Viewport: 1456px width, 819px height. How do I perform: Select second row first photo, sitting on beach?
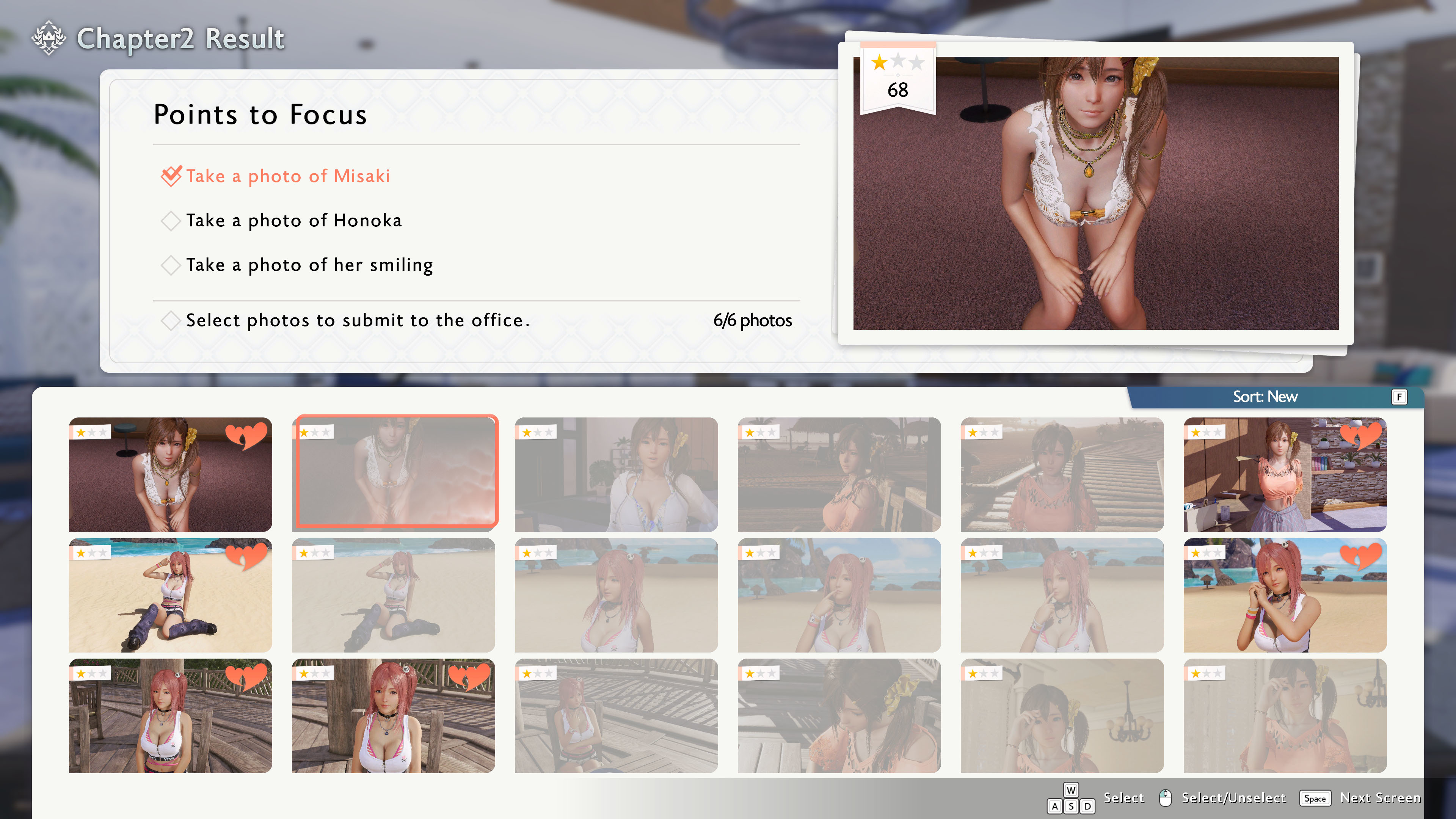[171, 595]
